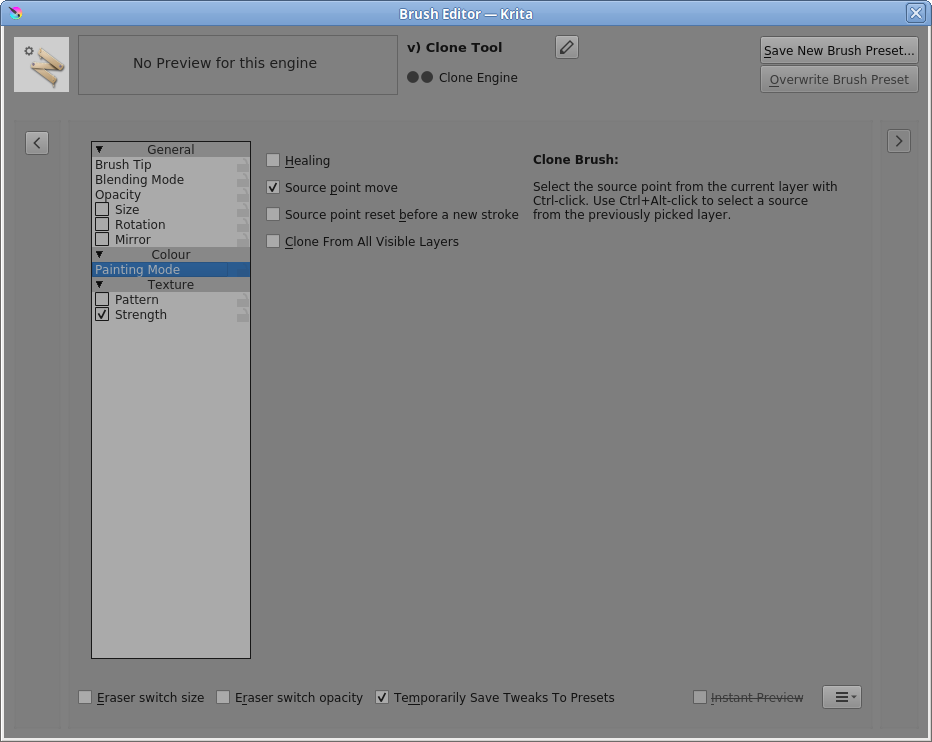Click the right arrow to show the scratchpad
The image size is (932, 742).
coord(898,140)
